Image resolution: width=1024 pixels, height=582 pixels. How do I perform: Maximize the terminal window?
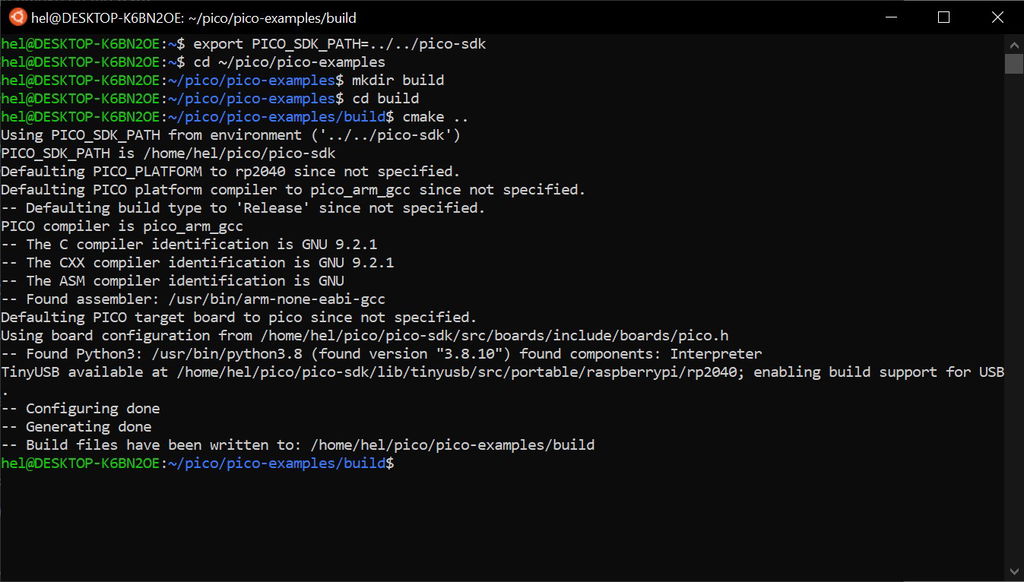coord(943,17)
